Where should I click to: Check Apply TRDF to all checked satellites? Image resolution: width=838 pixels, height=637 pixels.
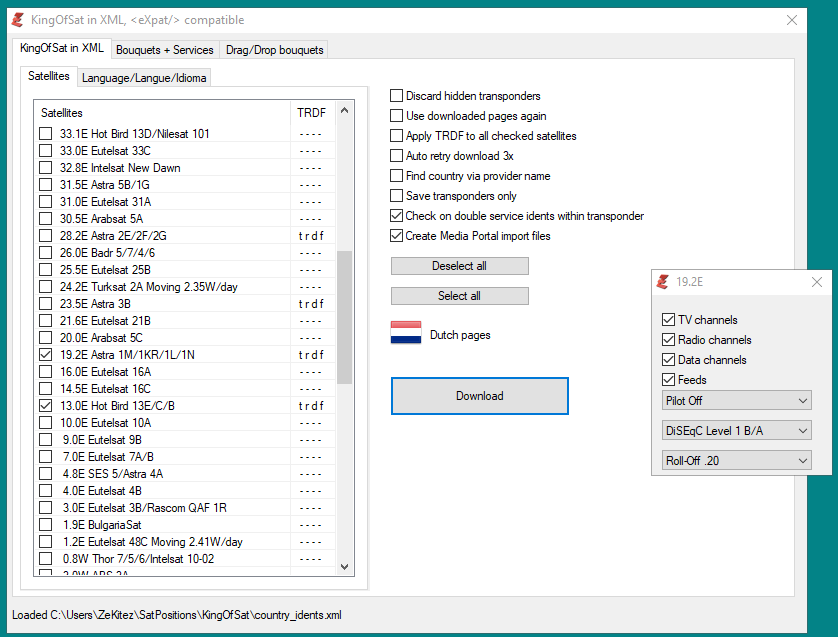396,136
